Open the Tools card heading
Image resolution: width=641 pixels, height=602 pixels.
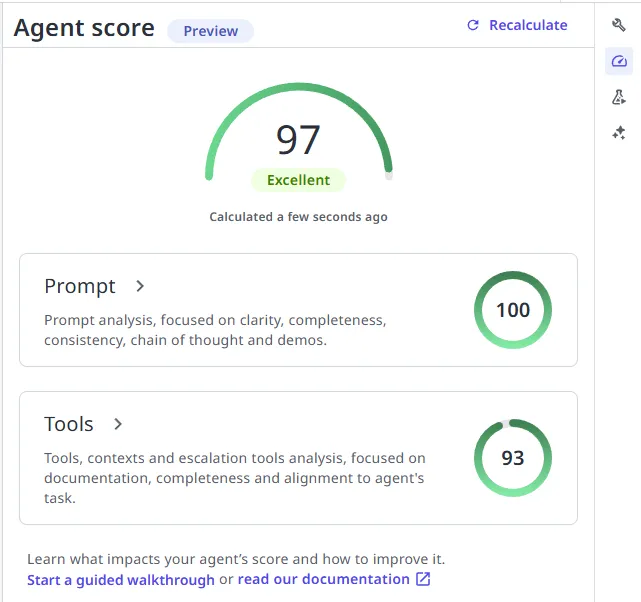69,424
